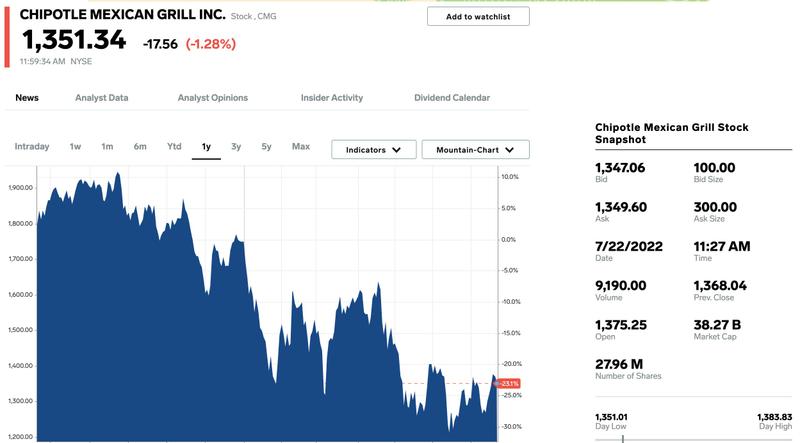
Task: Click the Market Cap 38.27 B value
Action: coord(717,325)
